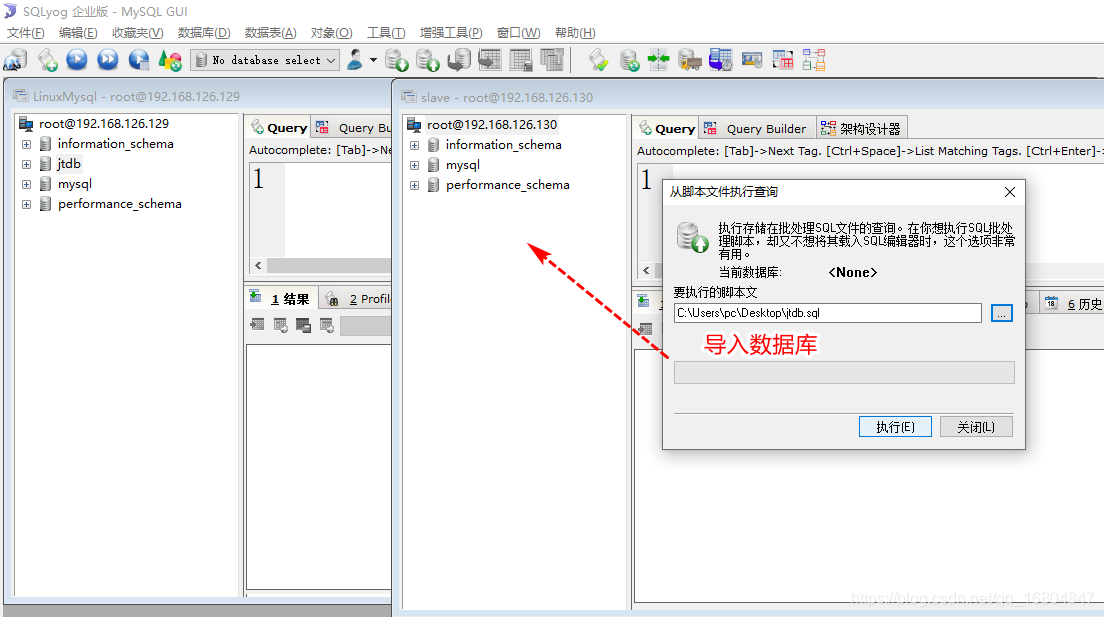Viewport: 1104px width, 617px height.
Task: Click Execute and Edit Resultset icon
Action: point(139,60)
